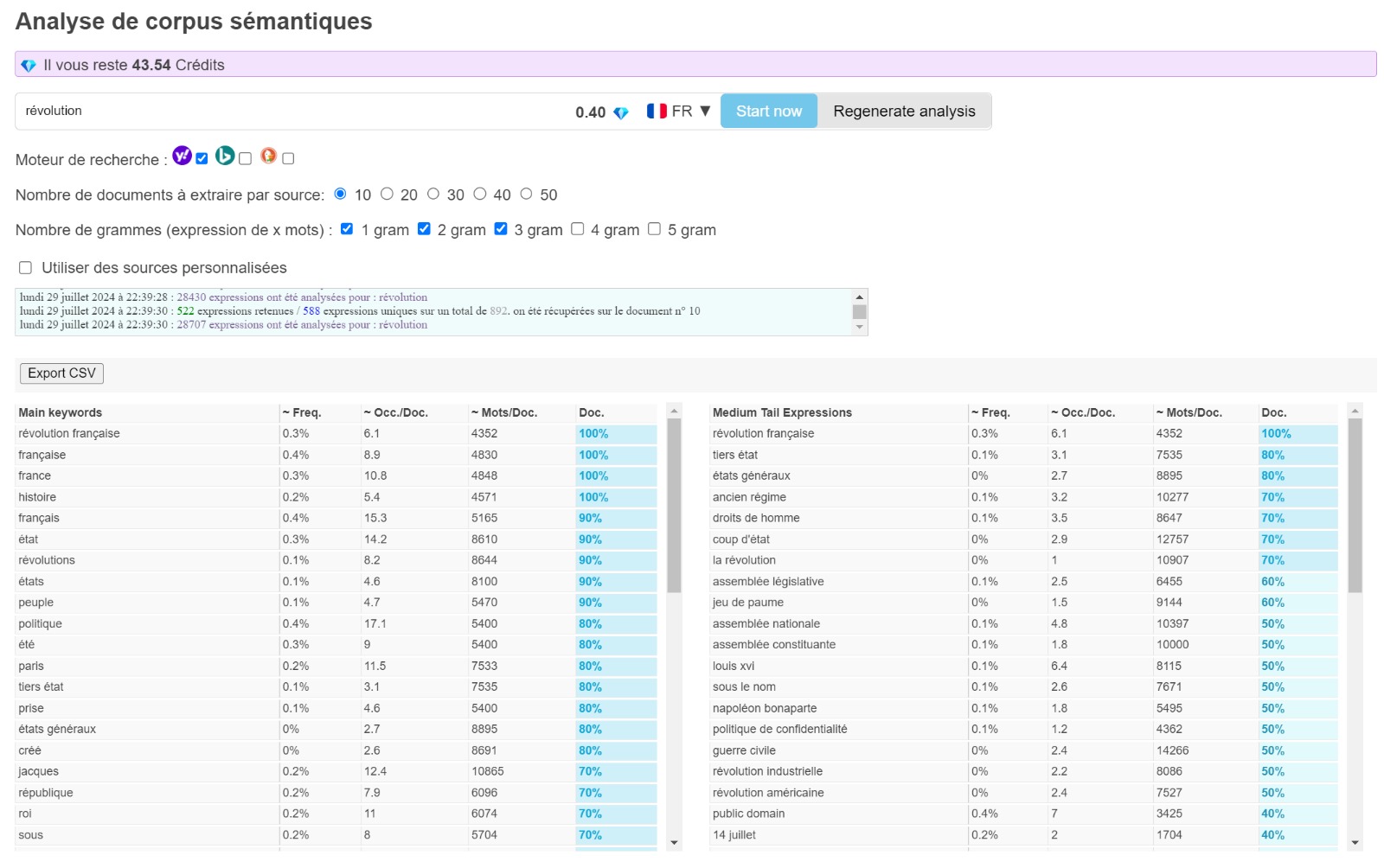The image size is (1384, 868).
Task: Click the French flag icon
Action: (x=657, y=112)
